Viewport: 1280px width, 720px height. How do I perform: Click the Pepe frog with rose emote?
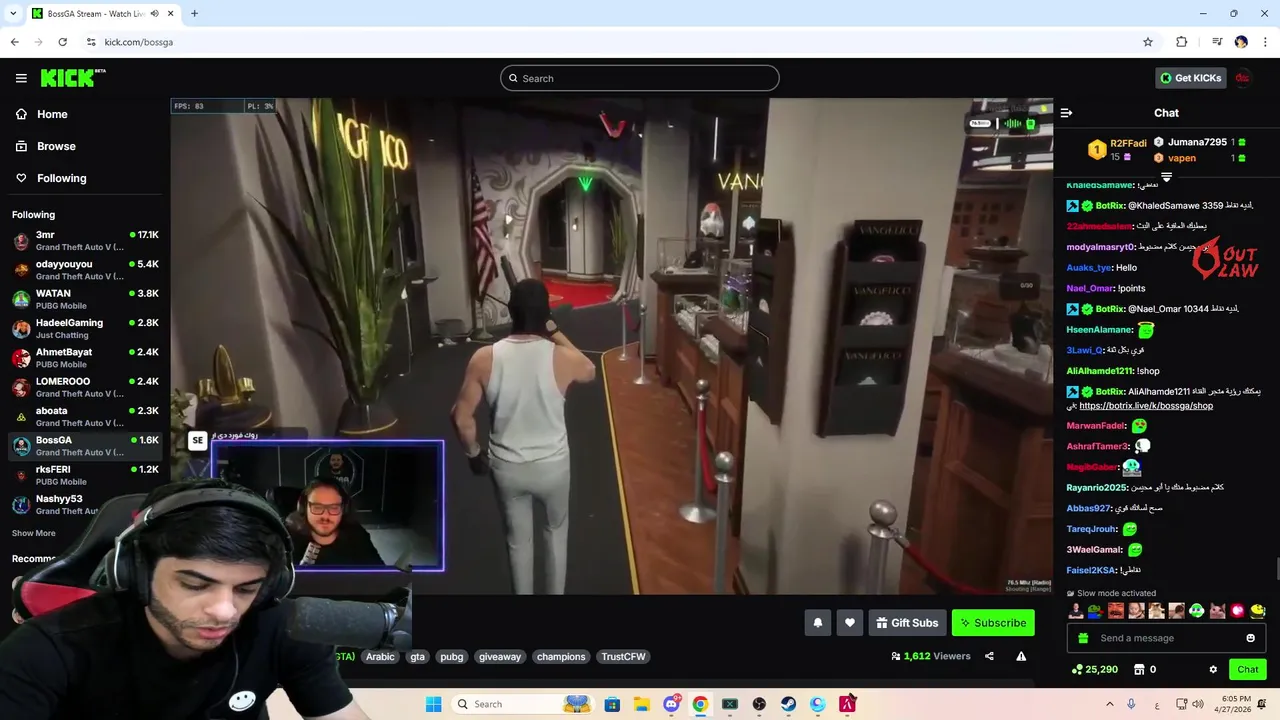(1096, 611)
